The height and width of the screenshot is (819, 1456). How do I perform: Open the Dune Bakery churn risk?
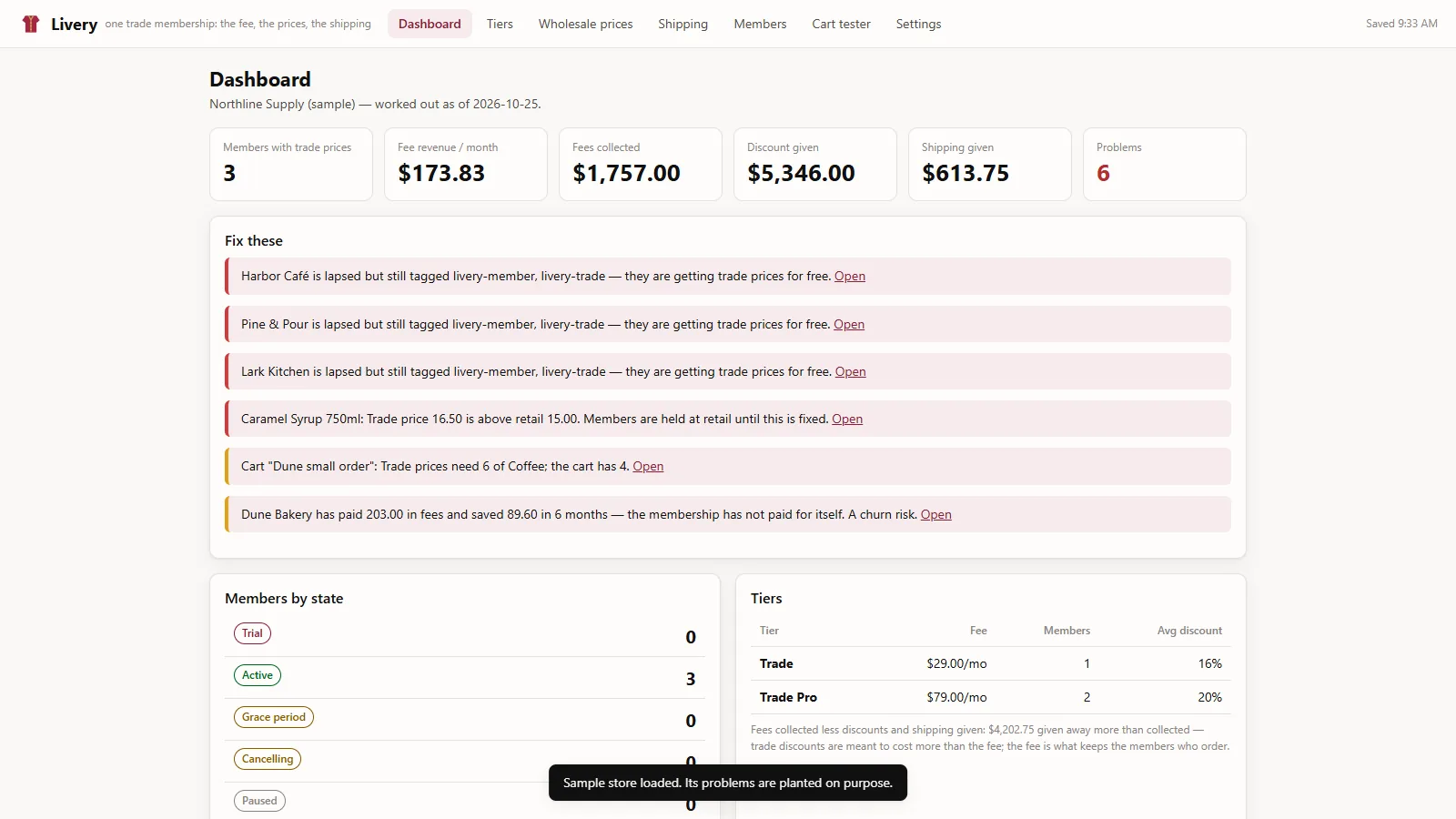pos(935,514)
